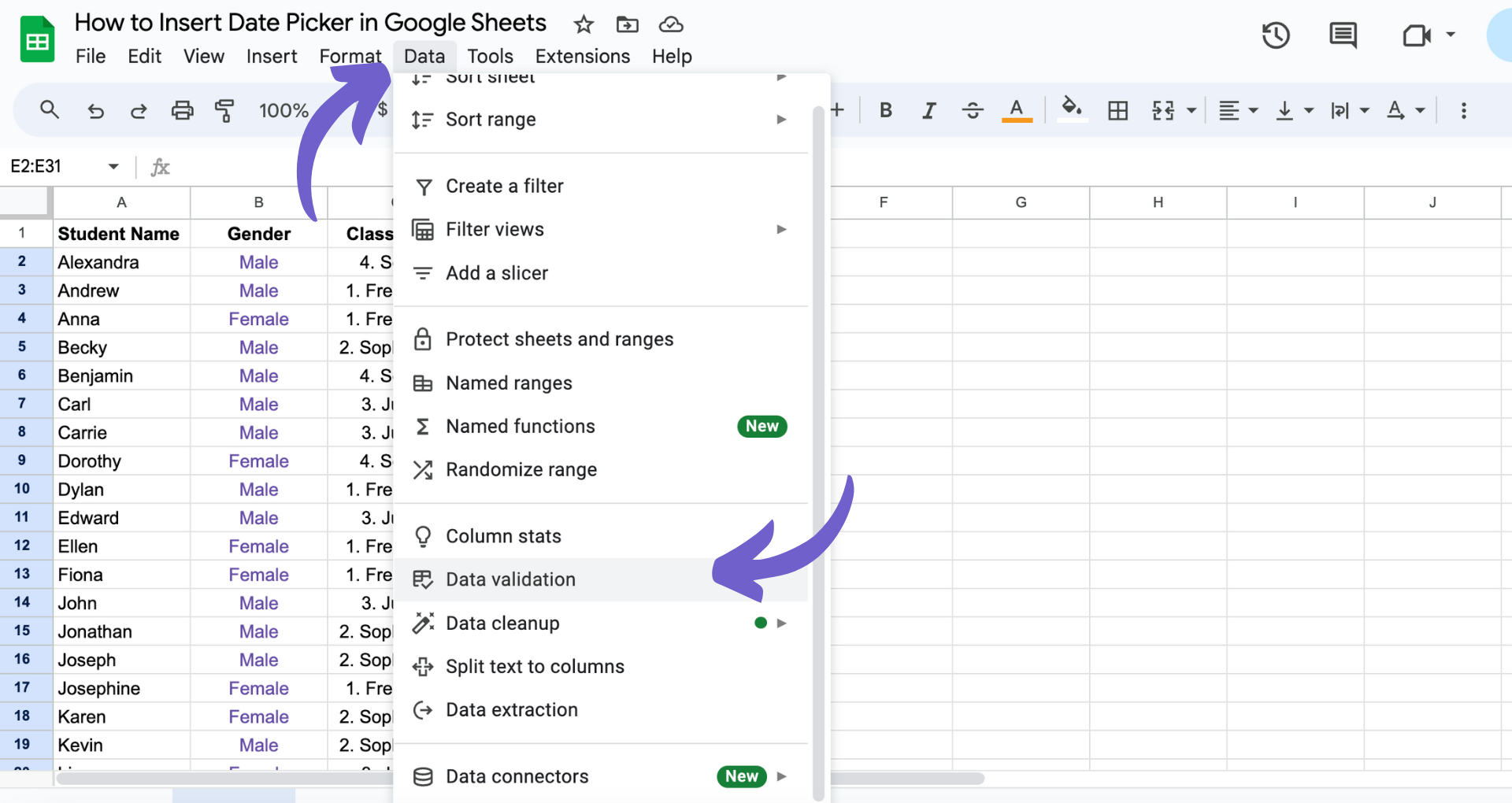Screen dimensions: 1512x803
Task: Apply bold formatting
Action: [x=885, y=110]
